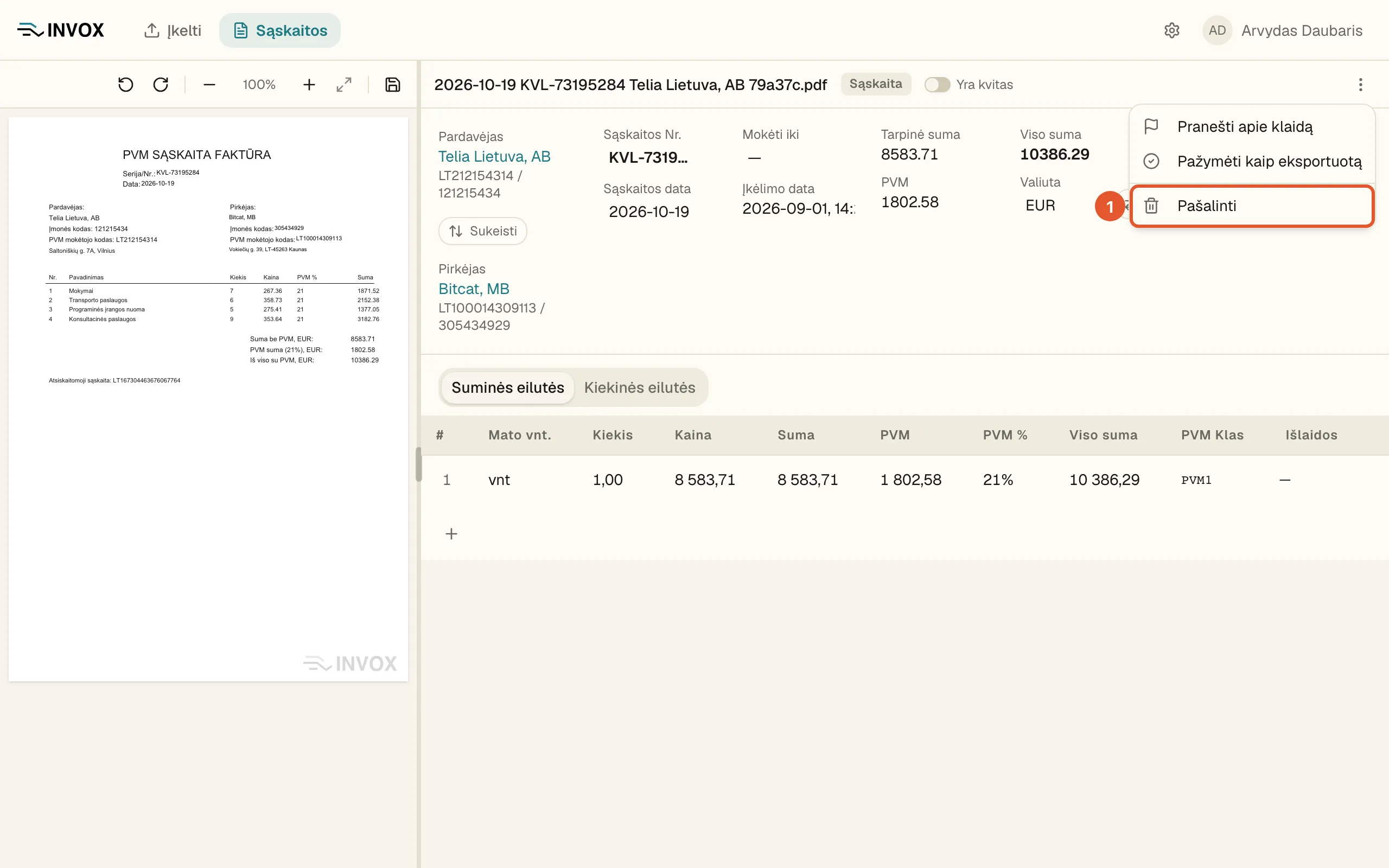Click the Sąskaita type badge
Image resolution: width=1389 pixels, height=868 pixels.
(875, 85)
